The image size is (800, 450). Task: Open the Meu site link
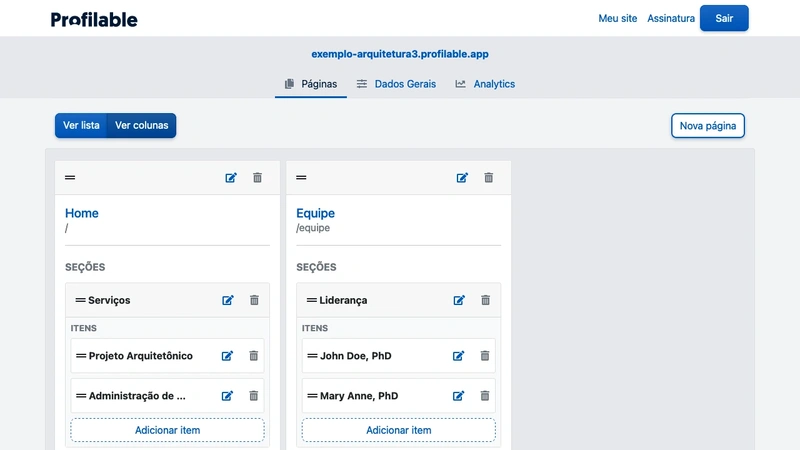617,18
